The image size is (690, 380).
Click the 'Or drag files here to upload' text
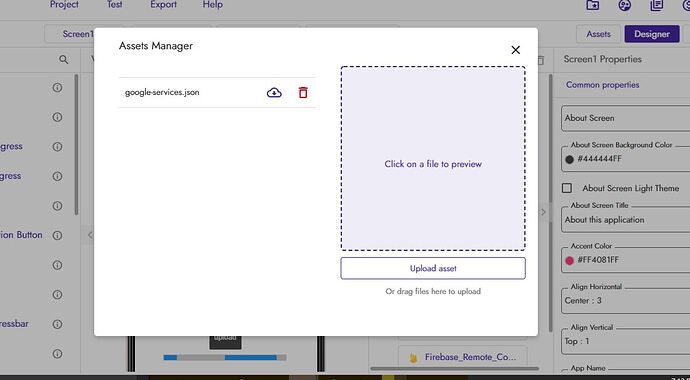pos(433,291)
